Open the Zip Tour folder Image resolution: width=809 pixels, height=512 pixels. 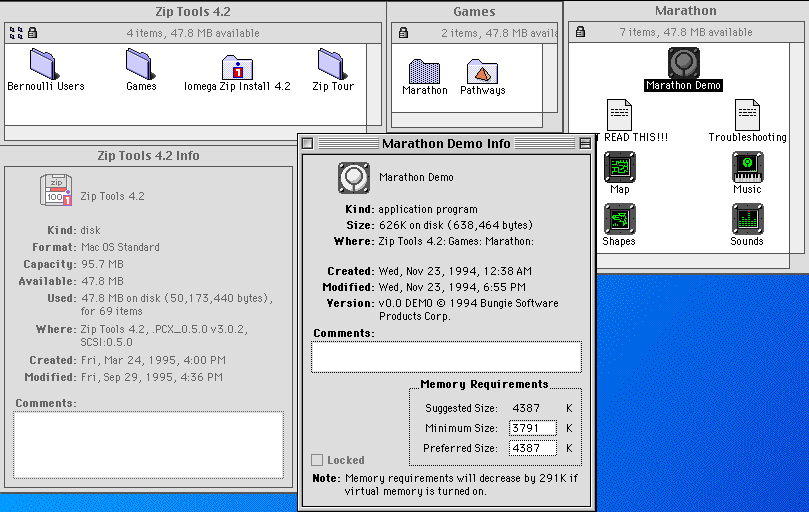(x=333, y=65)
